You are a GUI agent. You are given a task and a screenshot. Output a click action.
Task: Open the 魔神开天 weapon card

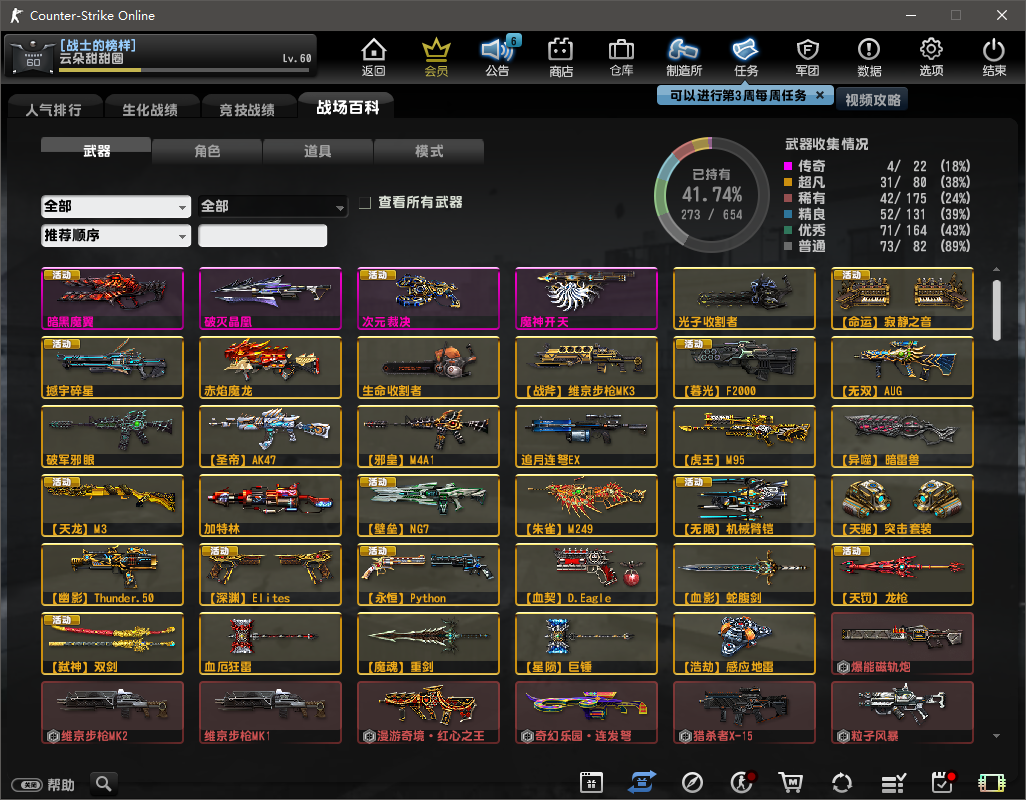pos(586,298)
